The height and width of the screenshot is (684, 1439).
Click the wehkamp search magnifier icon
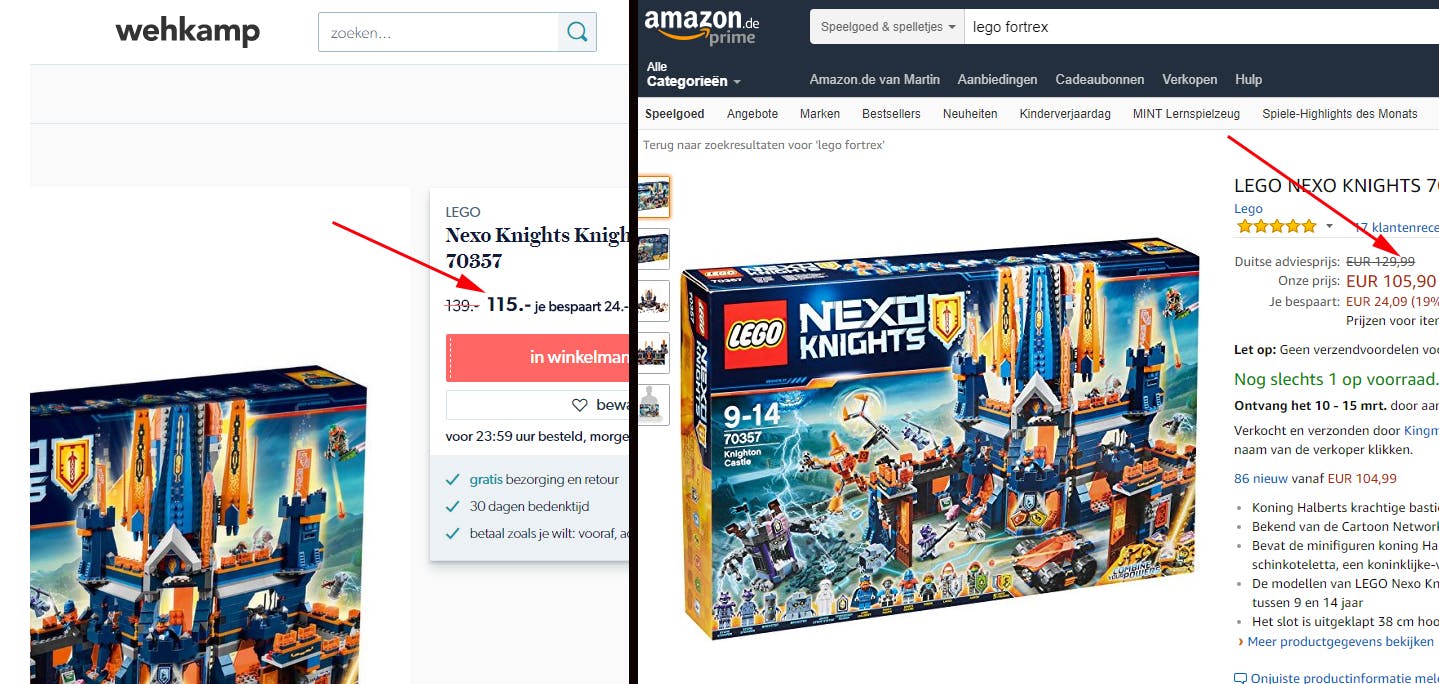tap(577, 32)
